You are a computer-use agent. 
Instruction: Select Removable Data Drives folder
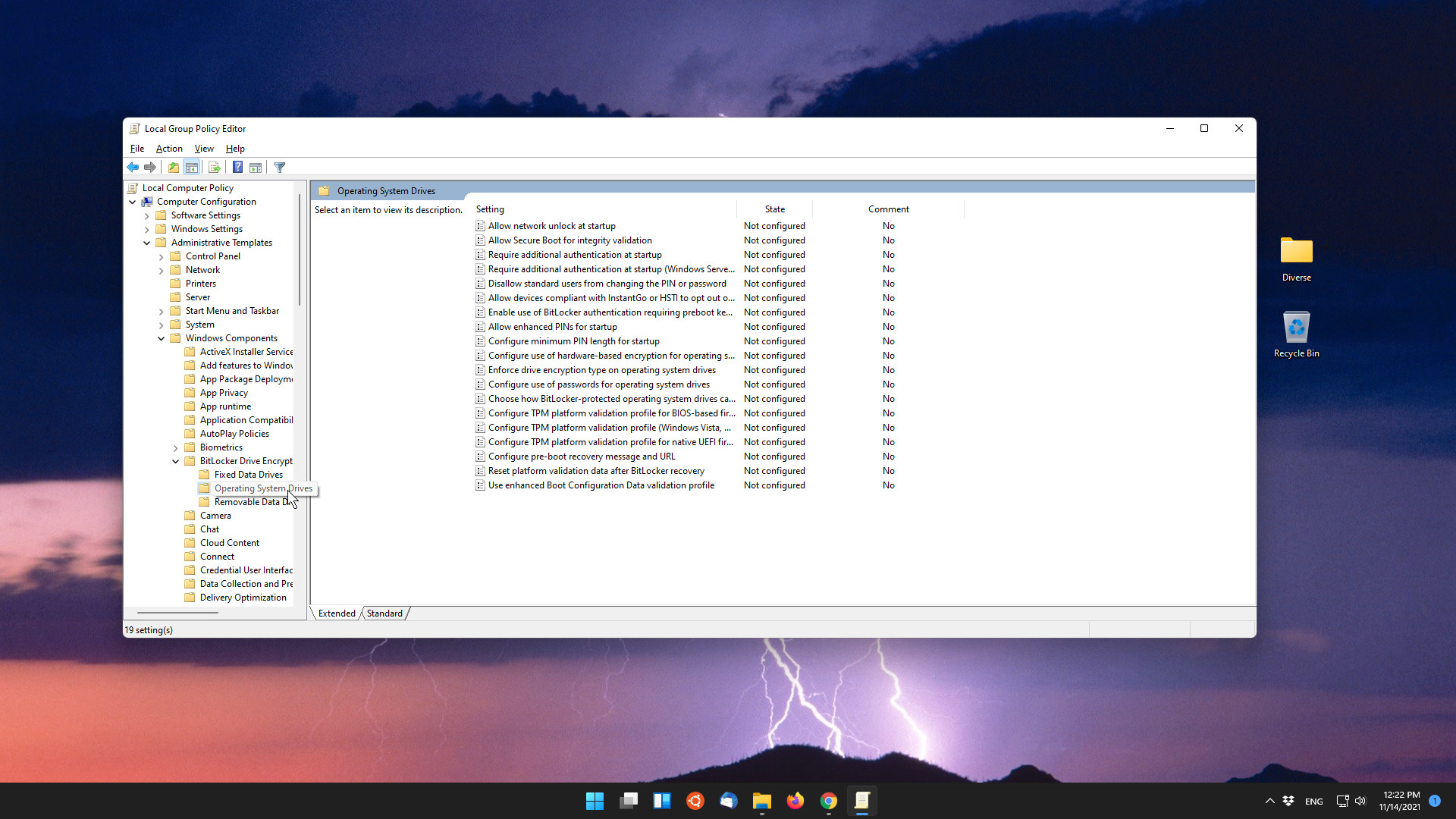[x=246, y=502]
